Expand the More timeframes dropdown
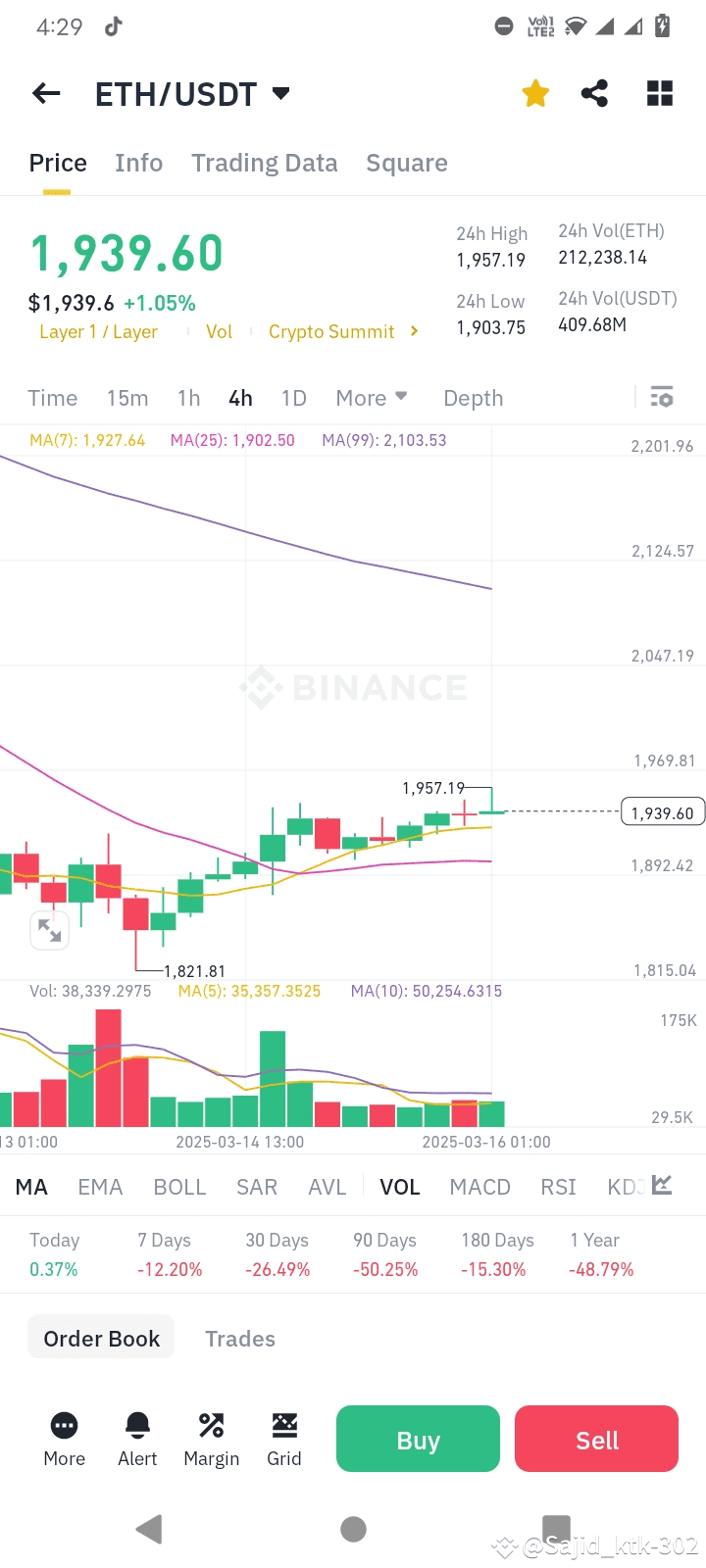The image size is (706, 1568). (371, 398)
